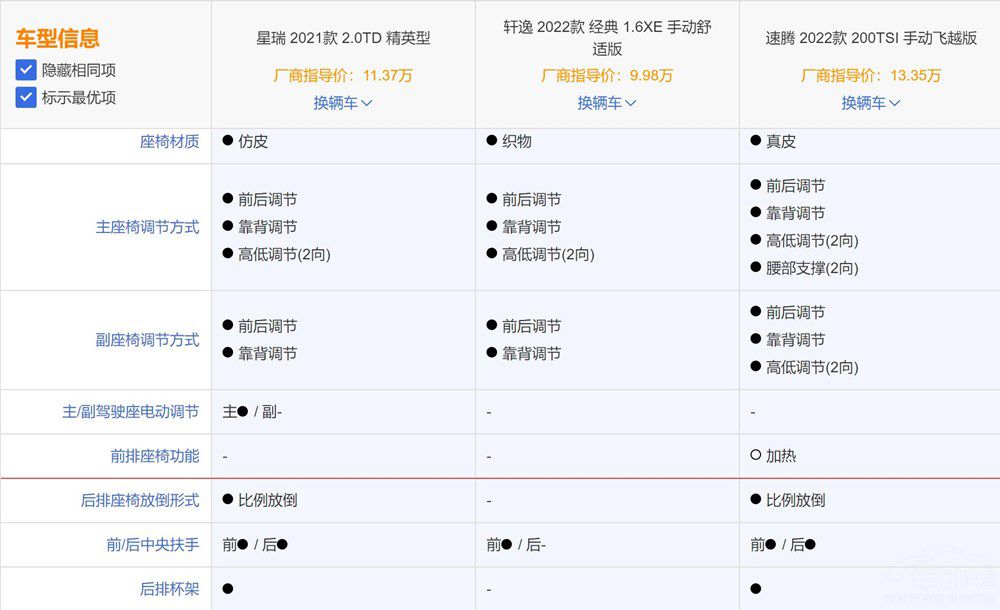Viewport: 1000px width, 610px height.
Task: Click the 主座椅调节方式 row label
Action: (147, 227)
